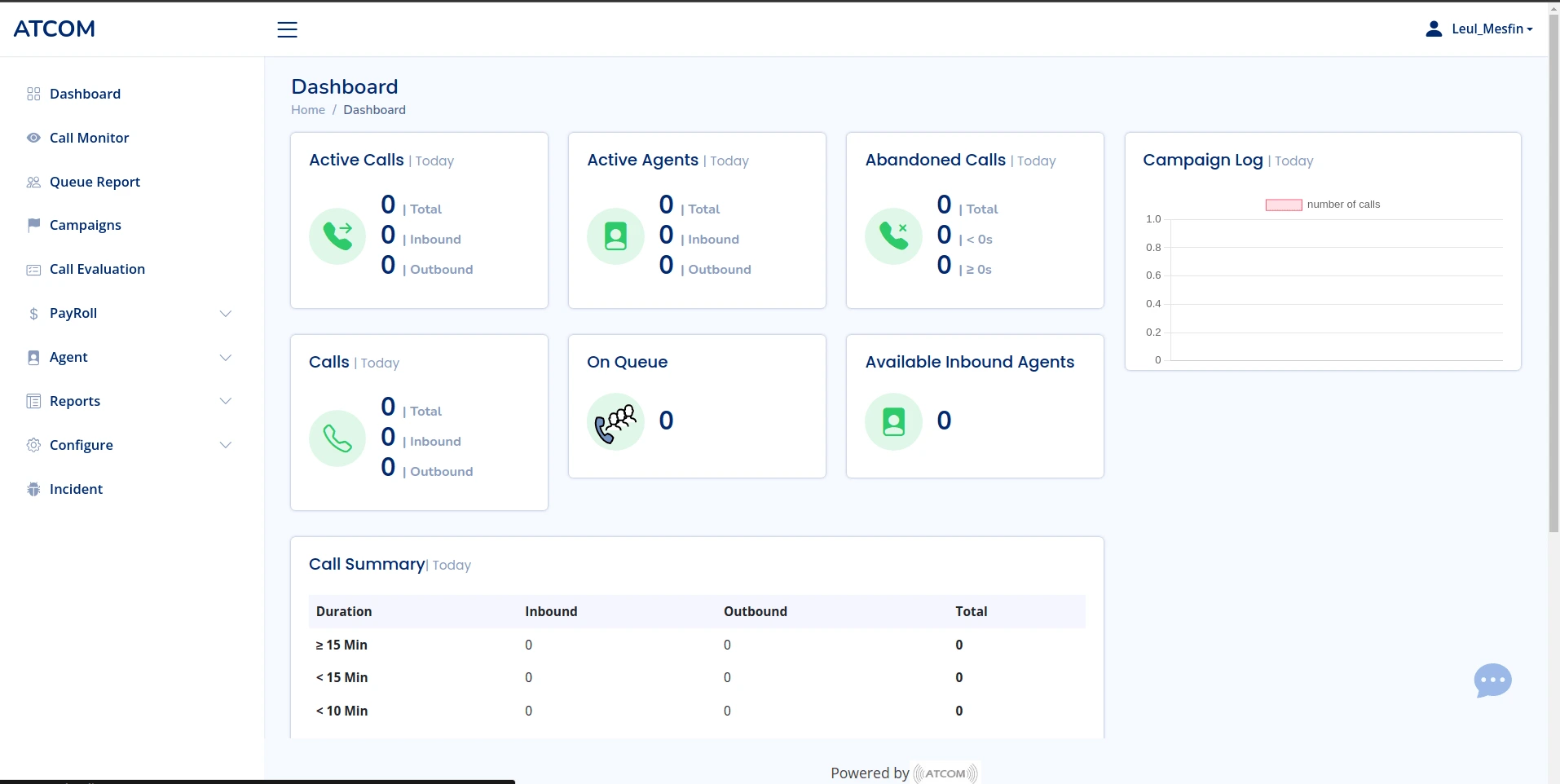The image size is (1560, 784).
Task: Click the Reports document icon
Action: point(33,401)
